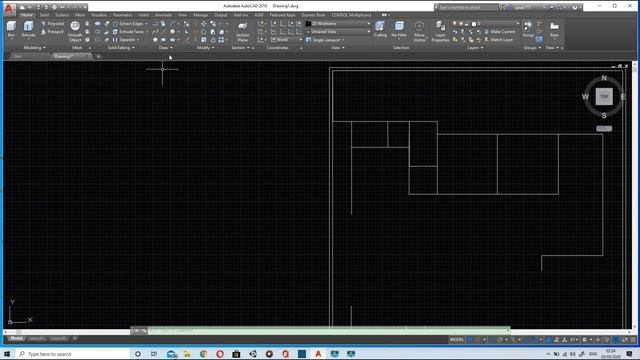The image size is (640, 360).
Task: Open the Single viewport dropdown
Action: coord(325,40)
